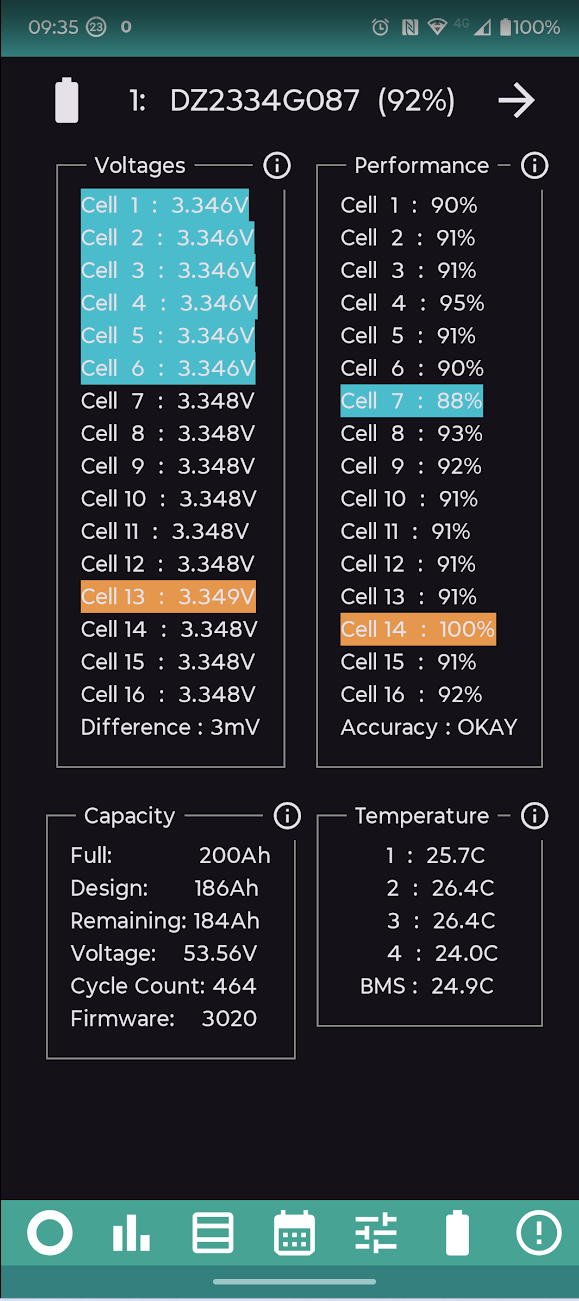Open the sliders settings tab
The width and height of the screenshot is (579, 1301).
[376, 1233]
